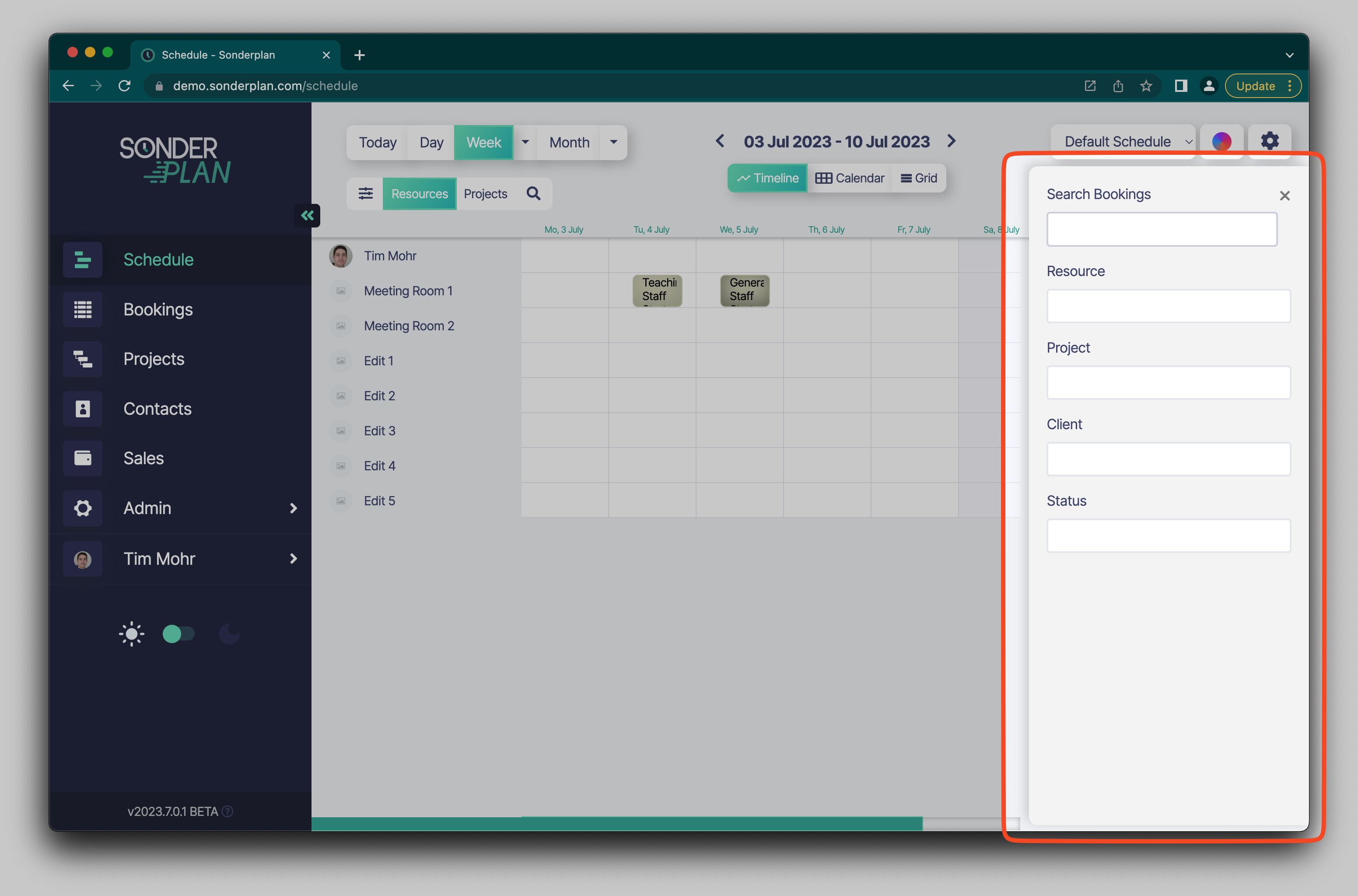Expand the Month view dropdown

click(x=613, y=141)
